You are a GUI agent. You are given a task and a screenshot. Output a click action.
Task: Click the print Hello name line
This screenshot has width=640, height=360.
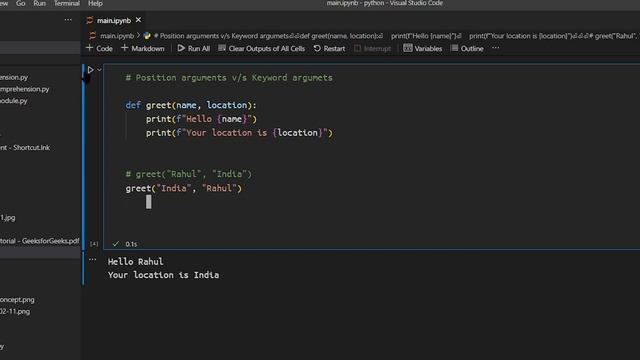point(201,119)
